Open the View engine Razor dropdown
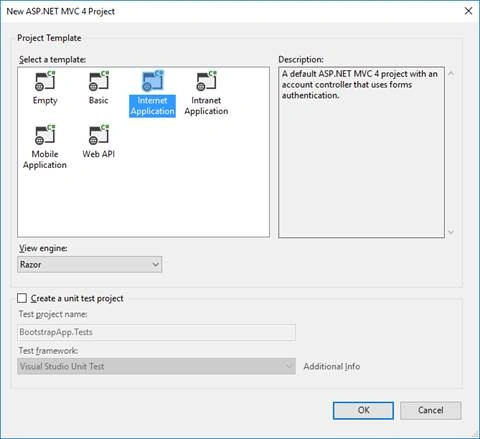The height and width of the screenshot is (439, 480). 90,264
